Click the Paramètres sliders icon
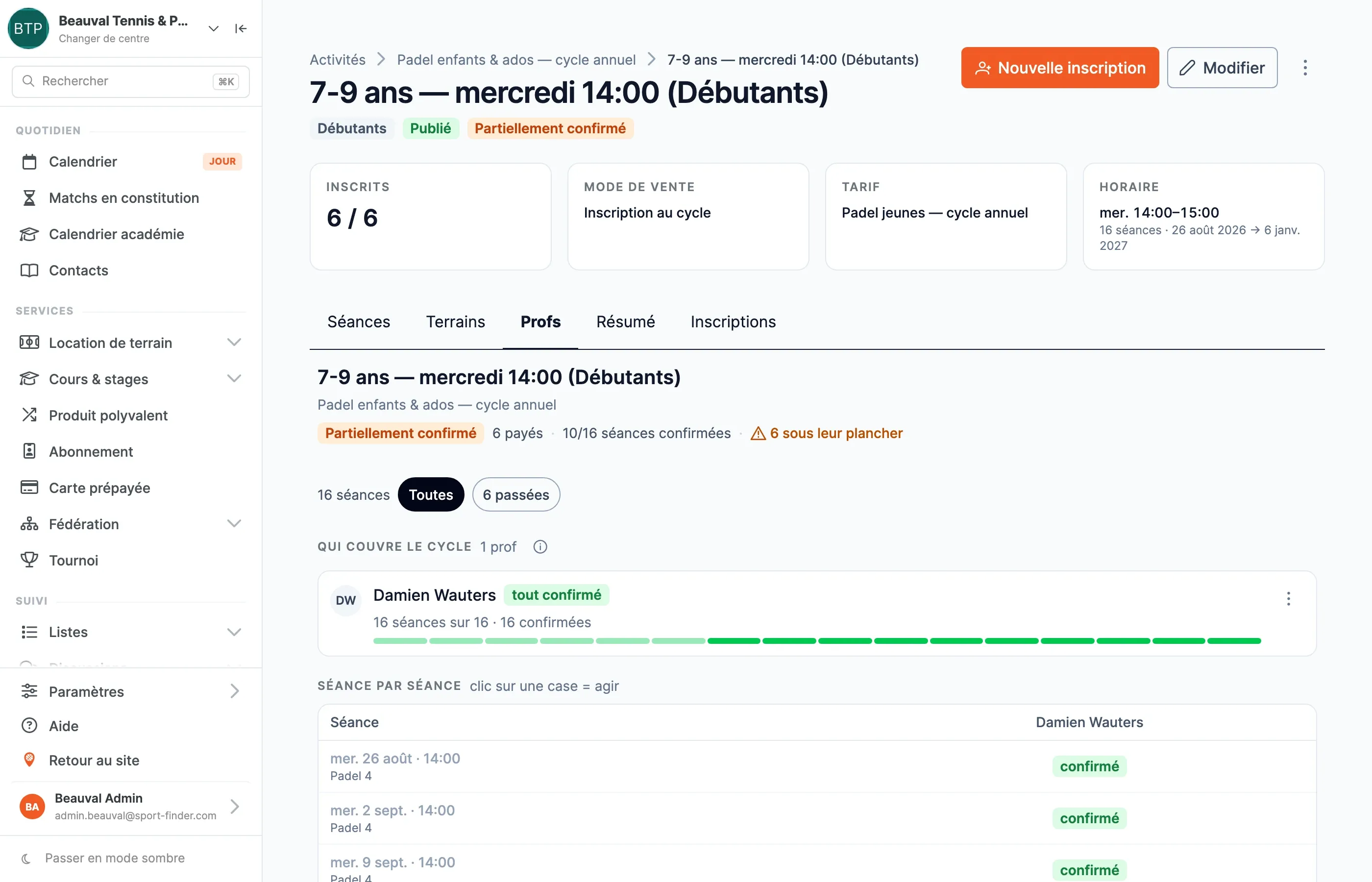 29,692
